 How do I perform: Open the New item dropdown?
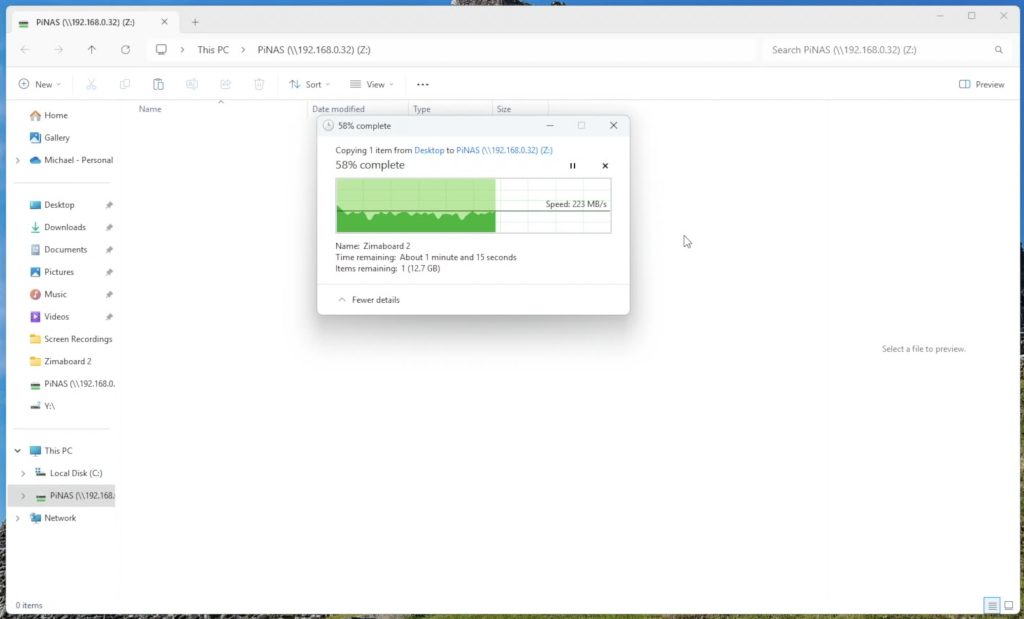pos(40,85)
